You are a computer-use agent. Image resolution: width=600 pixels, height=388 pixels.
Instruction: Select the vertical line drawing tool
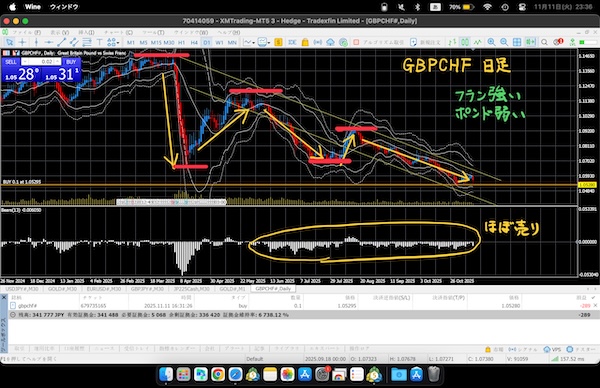pyautogui.click(x=36, y=42)
